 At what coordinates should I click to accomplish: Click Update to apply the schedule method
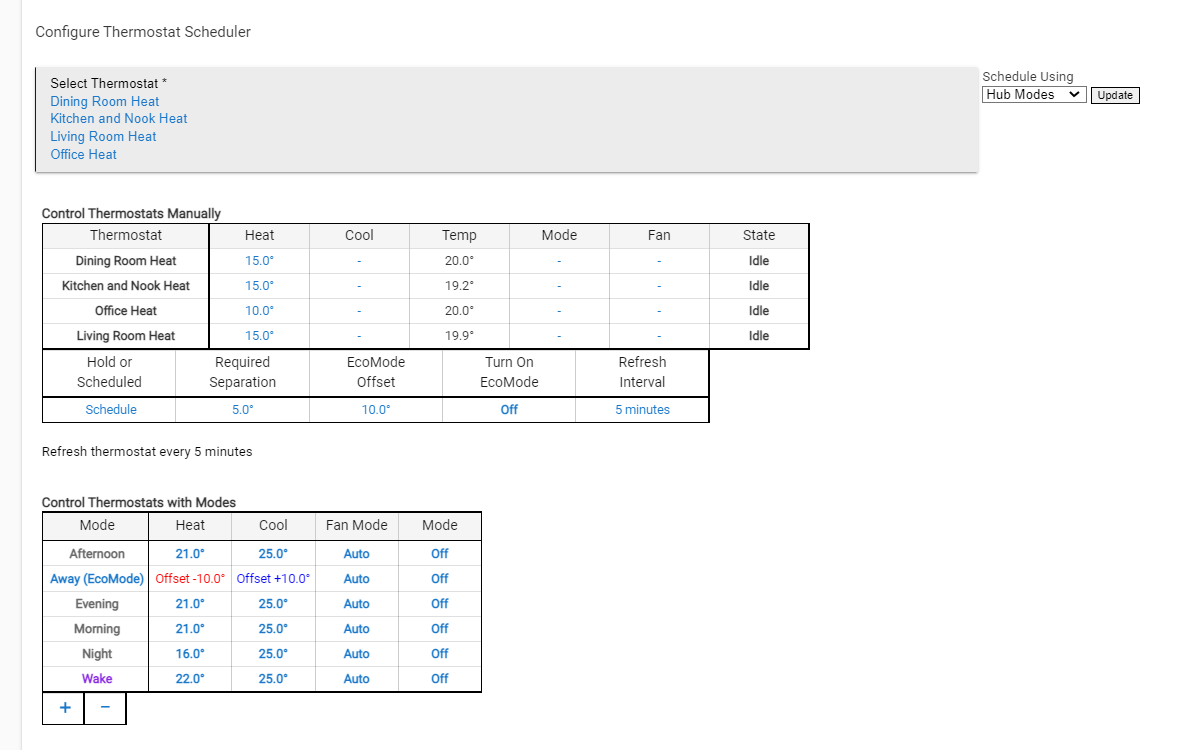[1115, 94]
